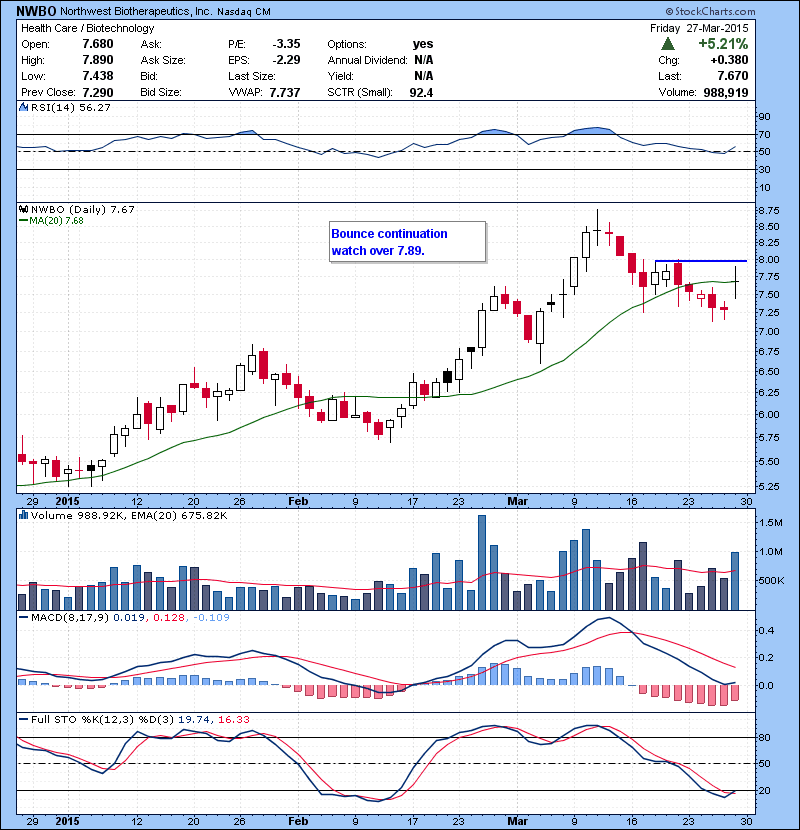Click the SCTR (Small) value 92.4
This screenshot has width=800, height=830.
coord(421,92)
